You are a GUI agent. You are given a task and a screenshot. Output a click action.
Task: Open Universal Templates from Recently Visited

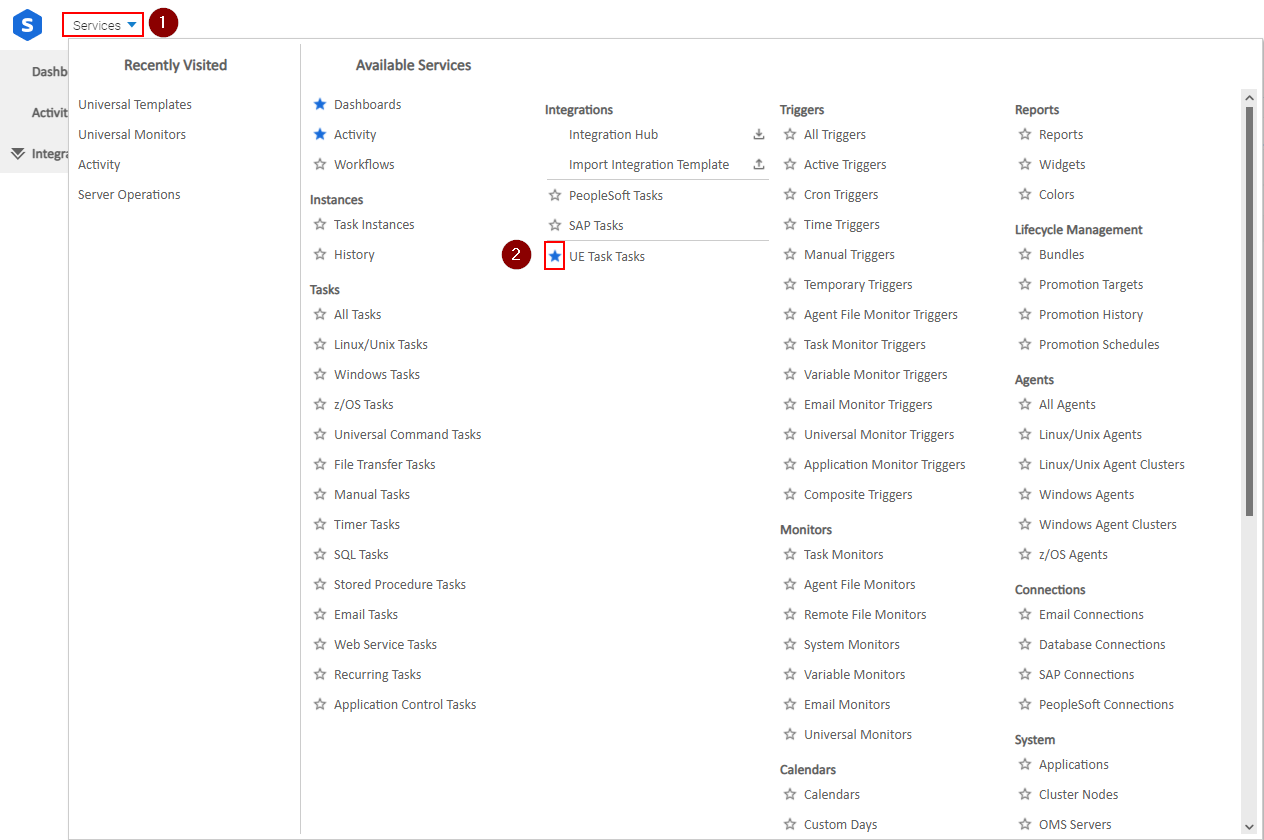(135, 105)
